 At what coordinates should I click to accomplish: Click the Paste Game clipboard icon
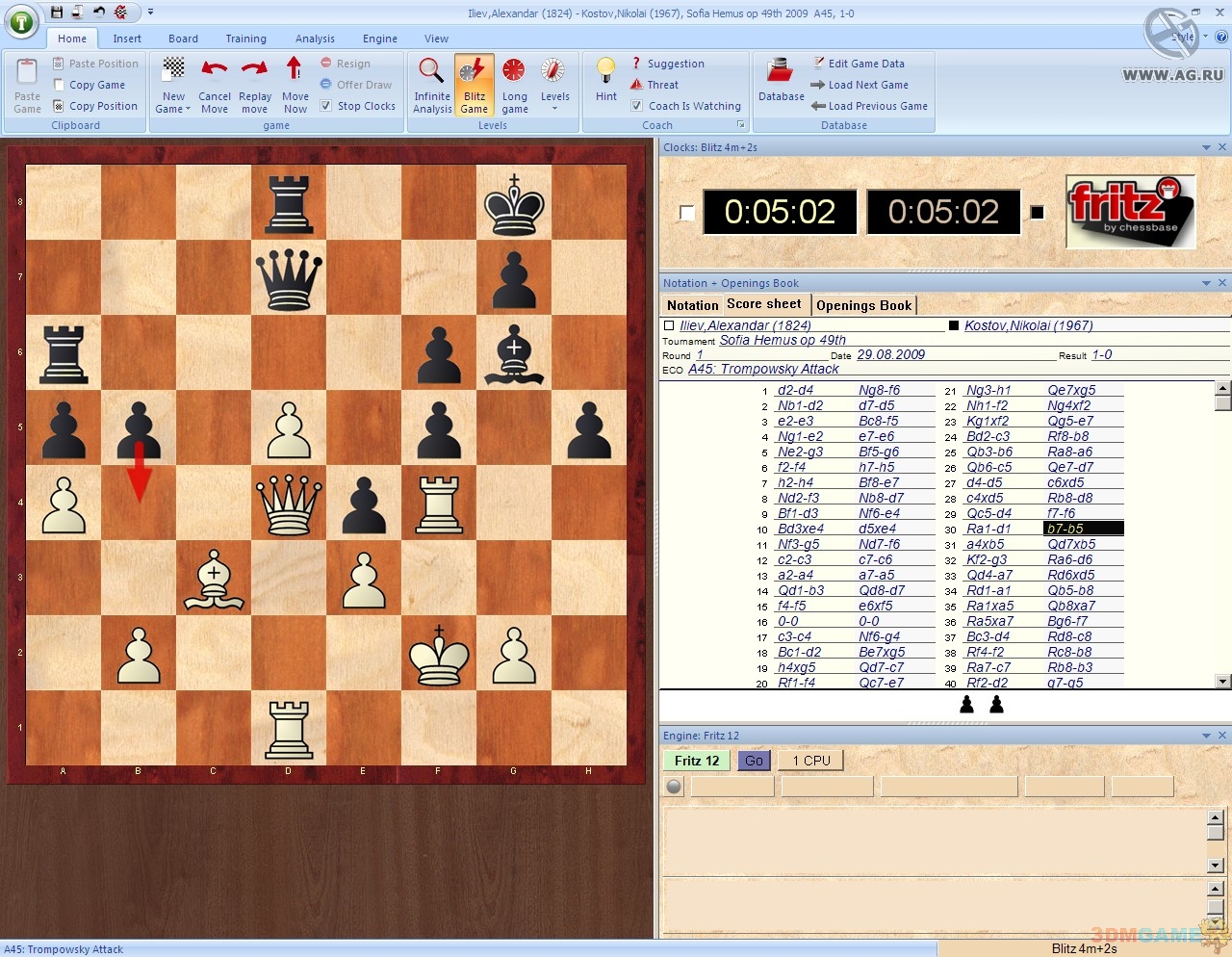point(27,71)
